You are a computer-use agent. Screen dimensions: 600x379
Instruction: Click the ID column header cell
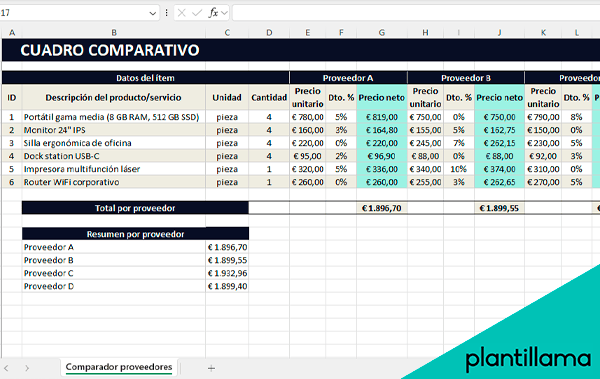tap(12, 98)
